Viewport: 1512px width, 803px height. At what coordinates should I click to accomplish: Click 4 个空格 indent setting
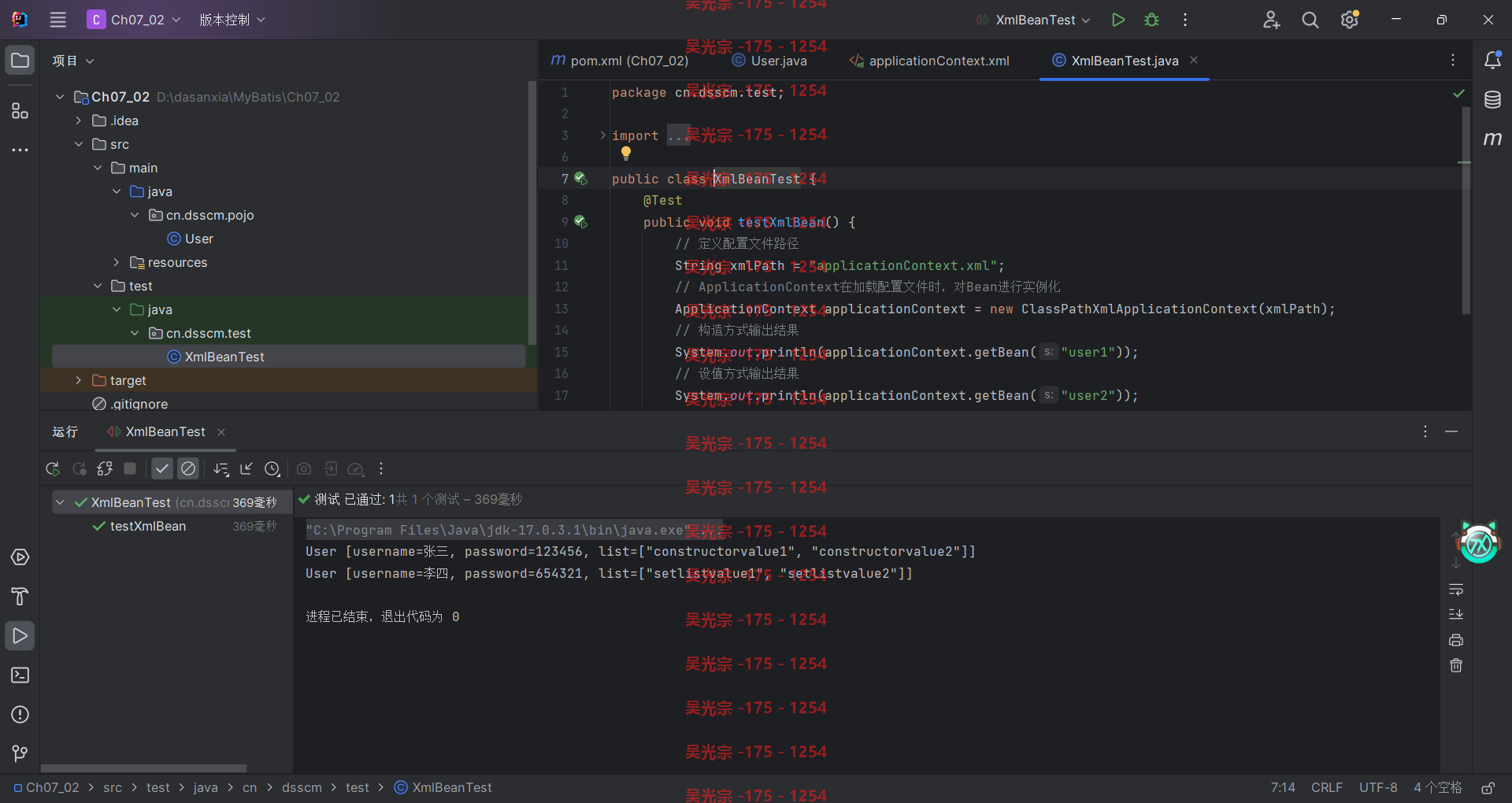tap(1437, 788)
